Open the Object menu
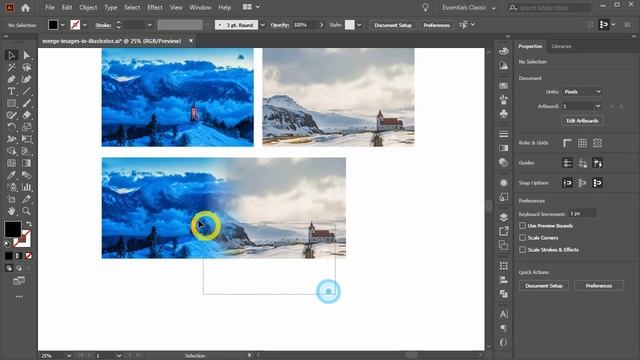Image resolution: width=640 pixels, height=360 pixels. point(88,7)
